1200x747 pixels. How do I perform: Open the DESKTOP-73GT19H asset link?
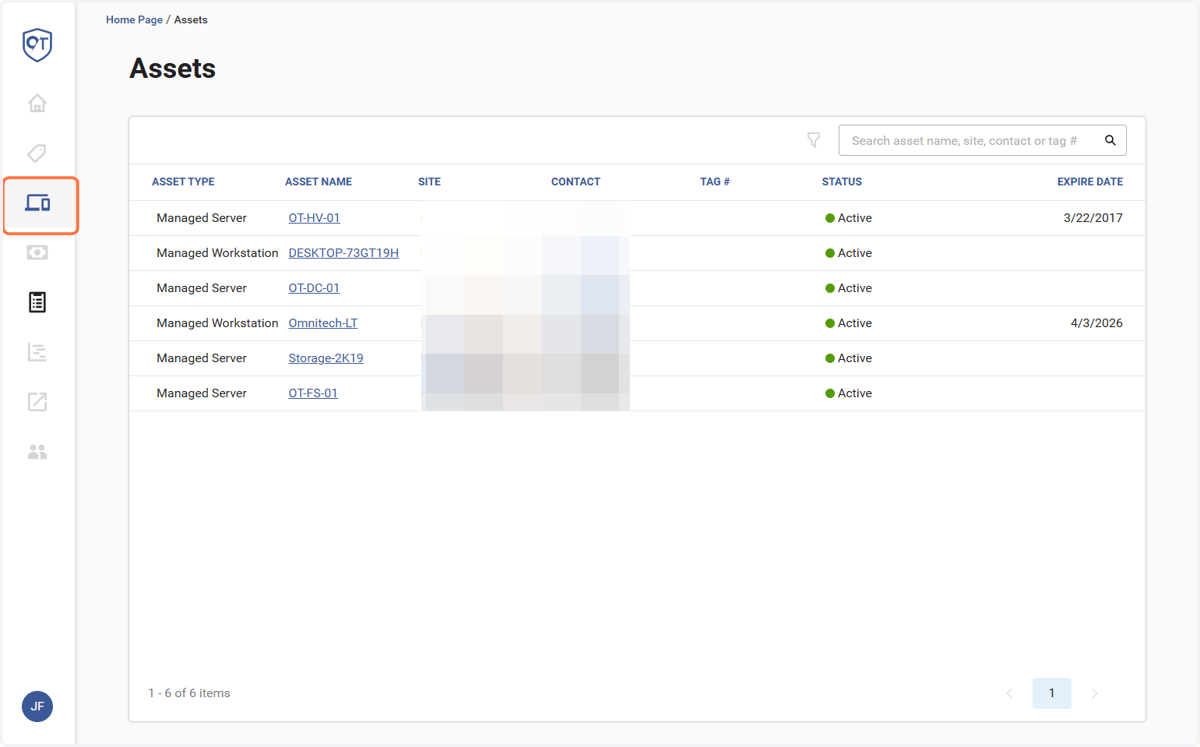pos(343,253)
